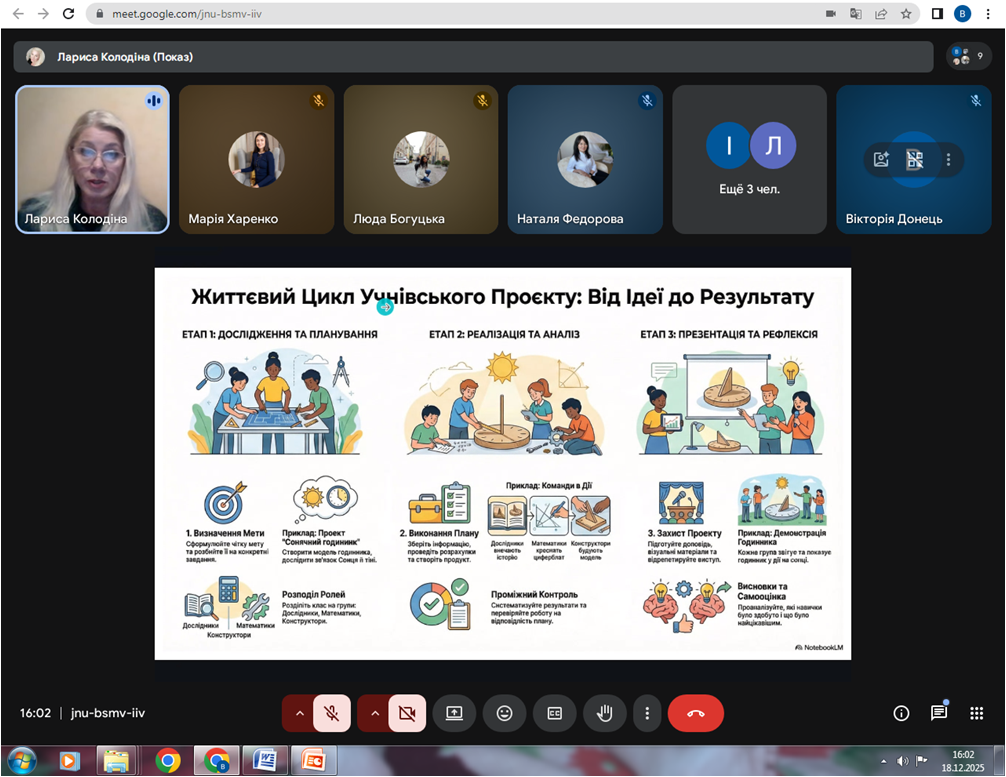Open three-dot menu on Вікторія Донець tile
Image resolution: width=1006 pixels, height=777 pixels.
point(948,159)
